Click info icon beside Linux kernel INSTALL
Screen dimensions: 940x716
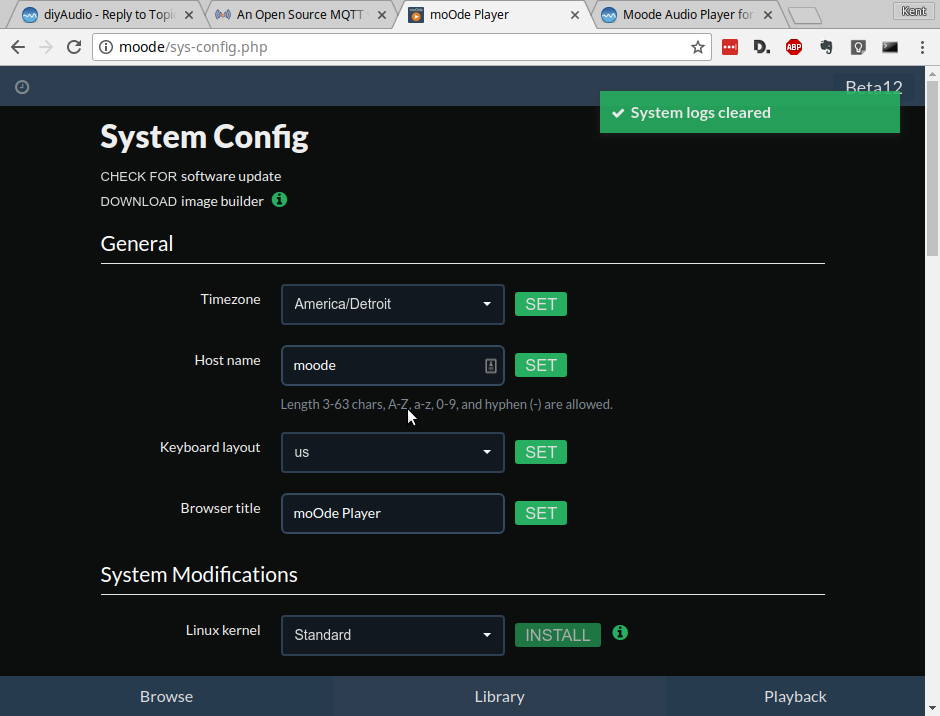pyautogui.click(x=620, y=633)
